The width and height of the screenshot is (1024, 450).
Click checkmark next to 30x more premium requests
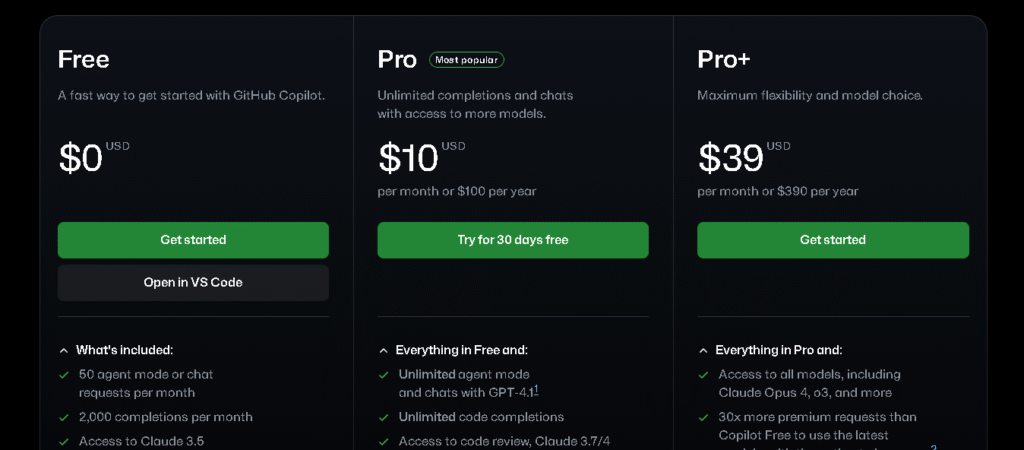(704, 417)
